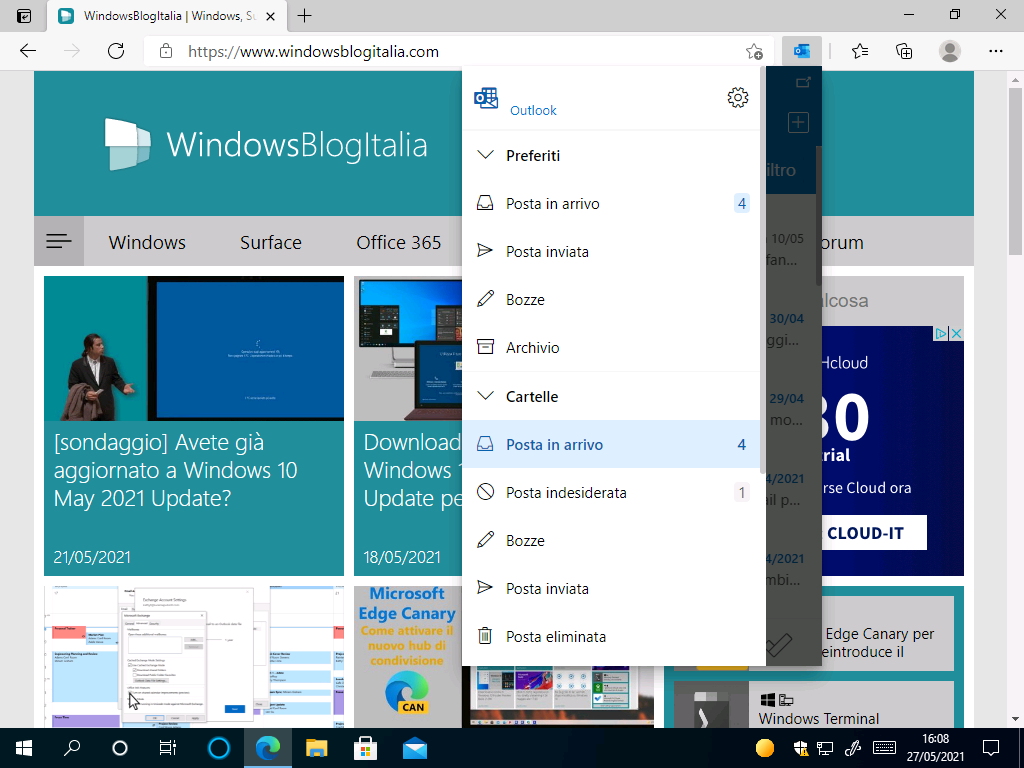Click the trash icon beside Posta eliminata
The width and height of the screenshot is (1024, 768).
click(x=485, y=635)
